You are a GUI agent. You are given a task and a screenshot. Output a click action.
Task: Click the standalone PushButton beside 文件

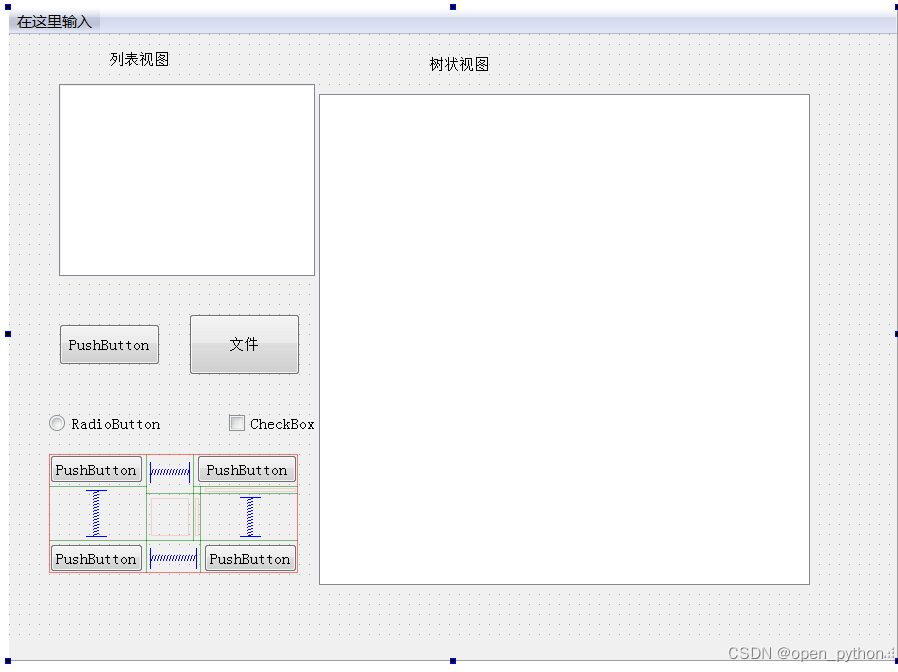(109, 344)
